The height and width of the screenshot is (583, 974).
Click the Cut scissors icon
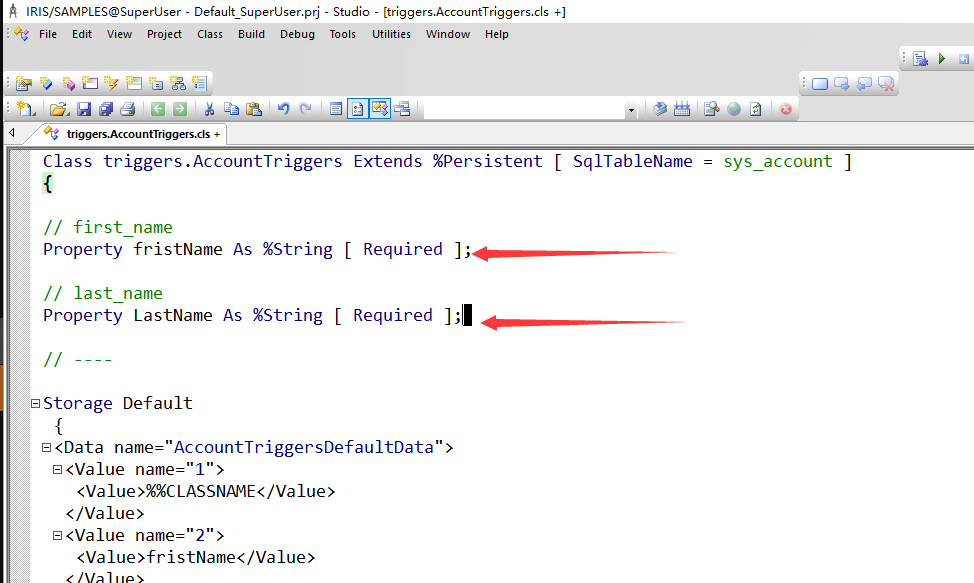click(x=210, y=109)
